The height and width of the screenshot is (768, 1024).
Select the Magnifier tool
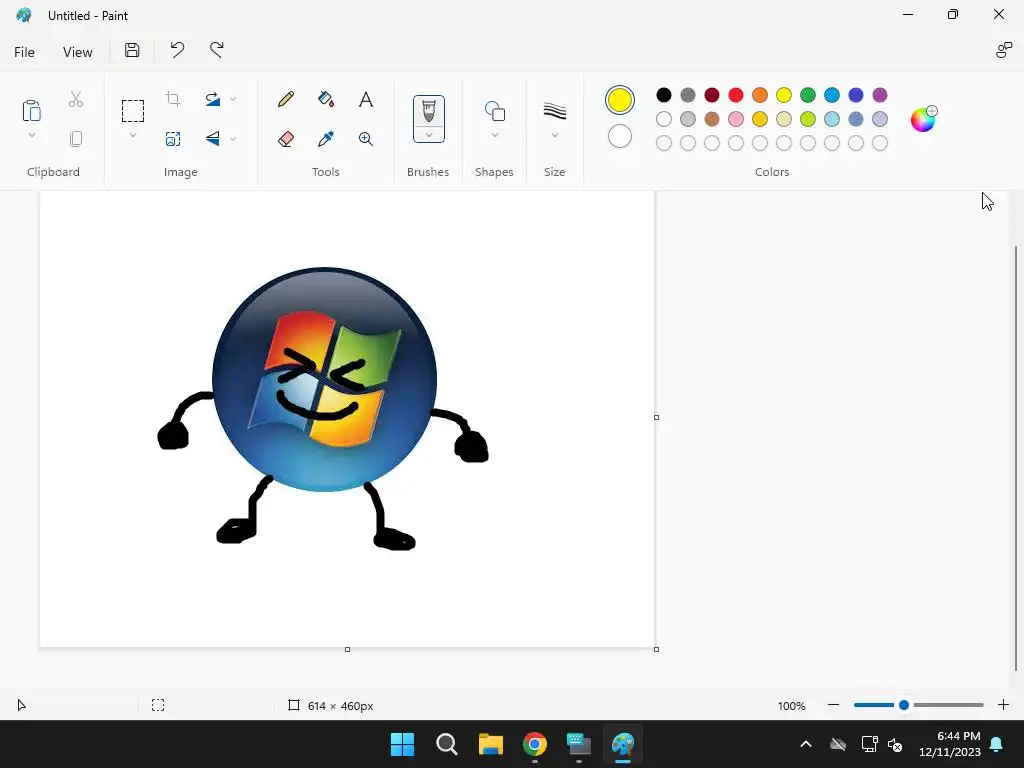coord(366,139)
